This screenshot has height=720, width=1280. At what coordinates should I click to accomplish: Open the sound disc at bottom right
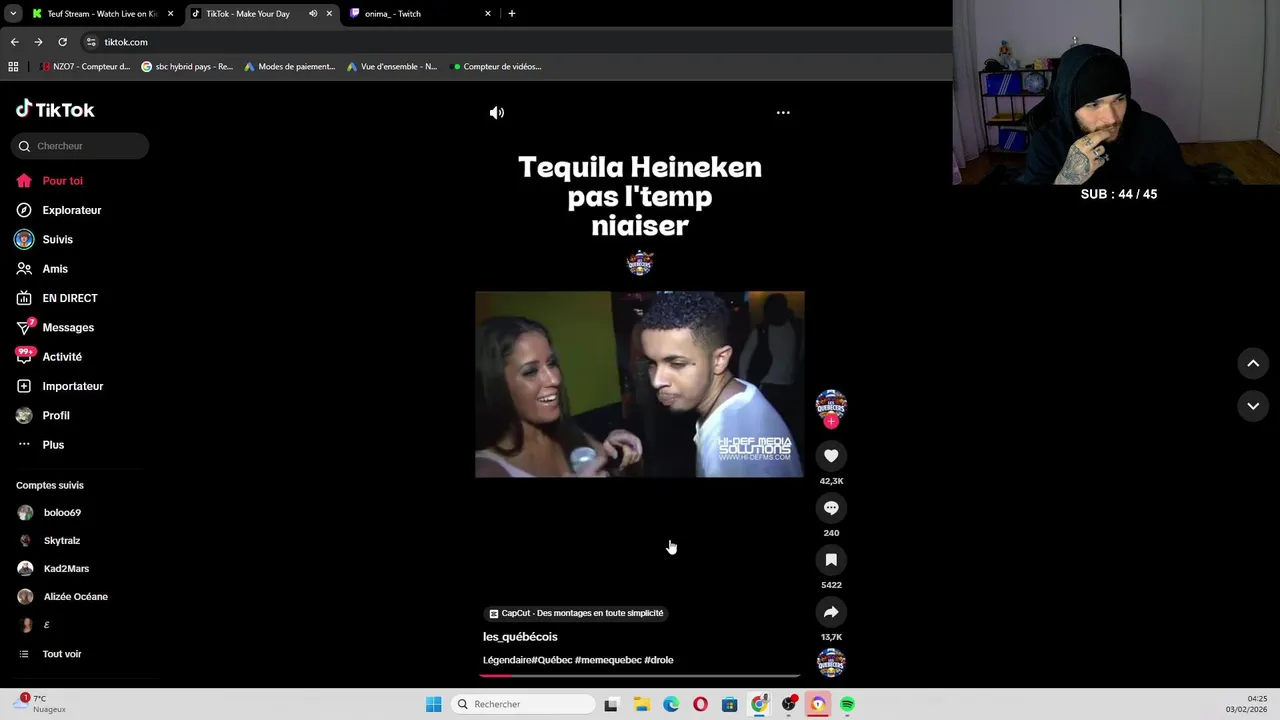click(831, 663)
